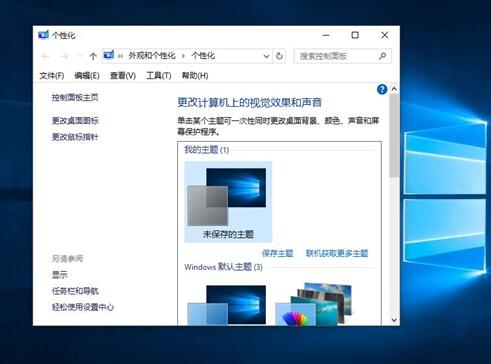Click the 个性化 window title icon
Viewport: 491px width, 364px height.
point(43,35)
